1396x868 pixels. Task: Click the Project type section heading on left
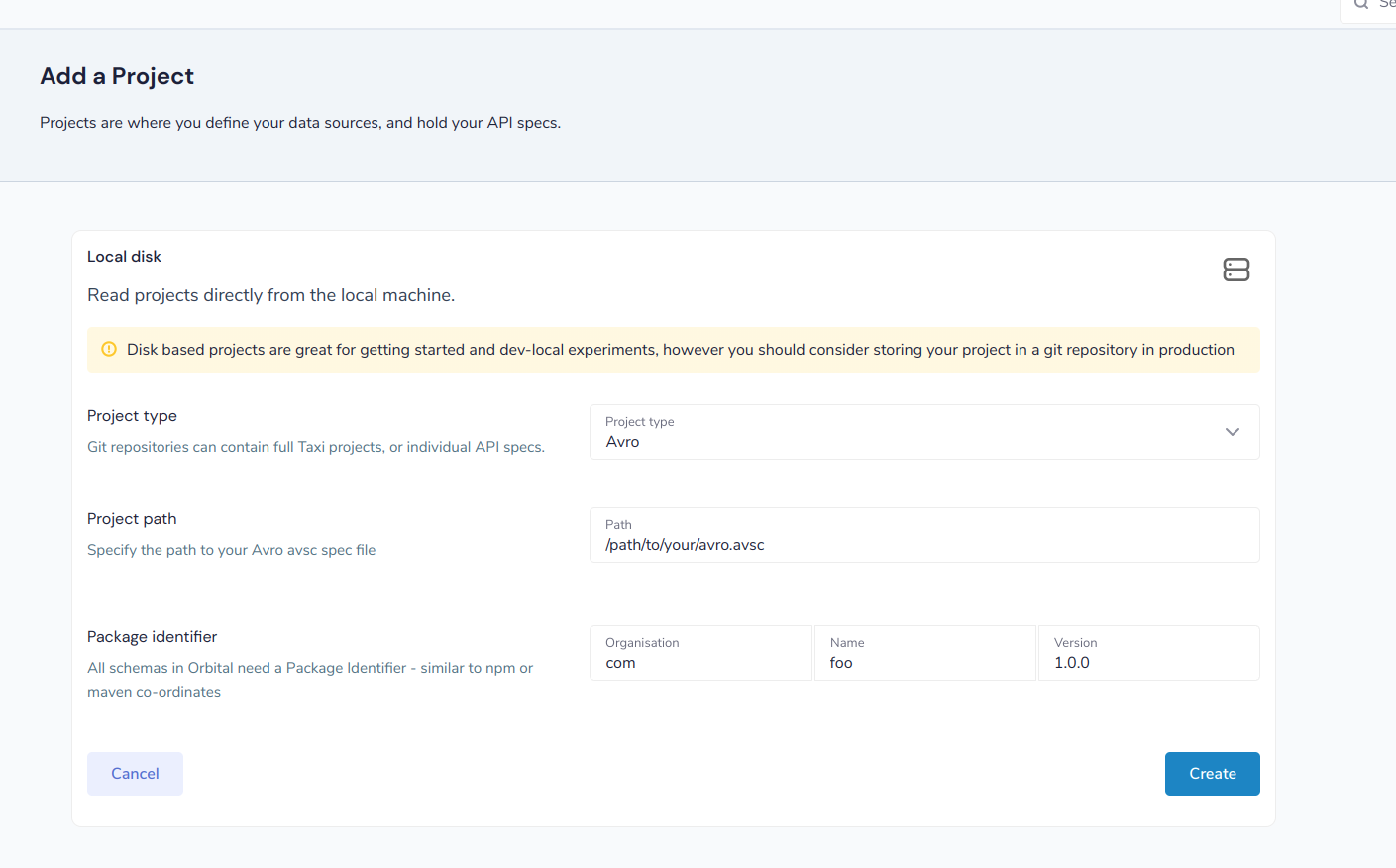[132, 416]
